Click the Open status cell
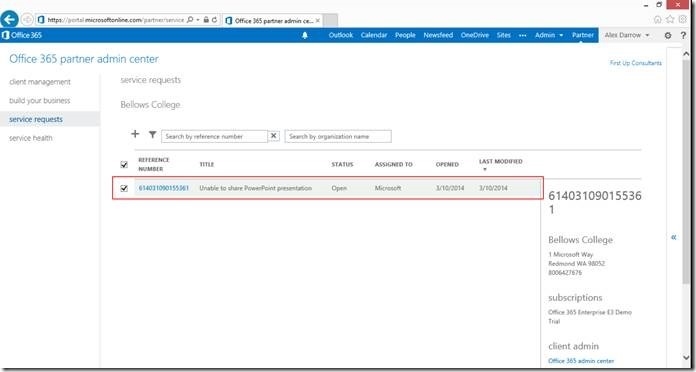Screen dimensions: 696x372 339,188
